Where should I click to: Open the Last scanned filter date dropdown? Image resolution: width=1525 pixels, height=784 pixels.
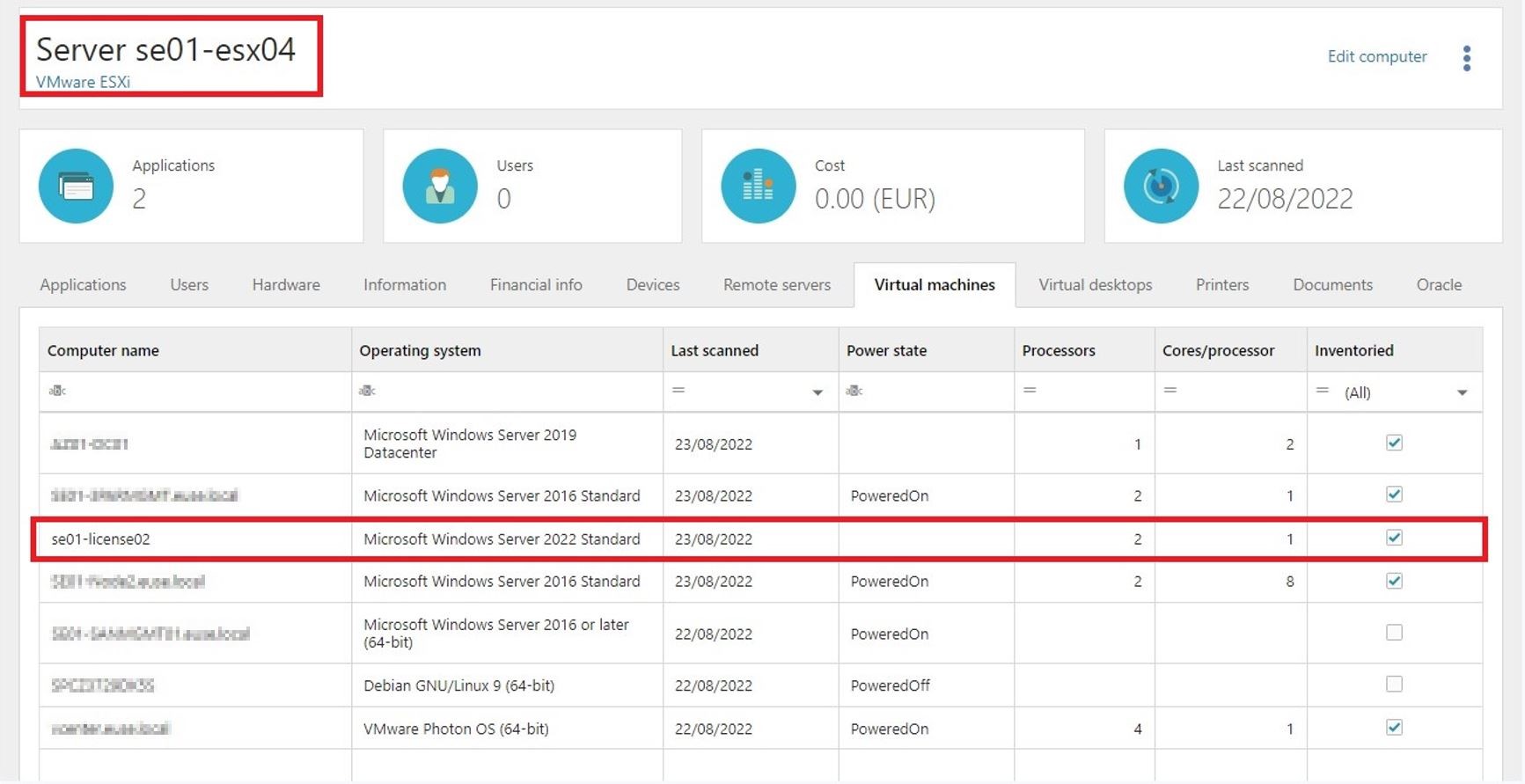tap(817, 392)
